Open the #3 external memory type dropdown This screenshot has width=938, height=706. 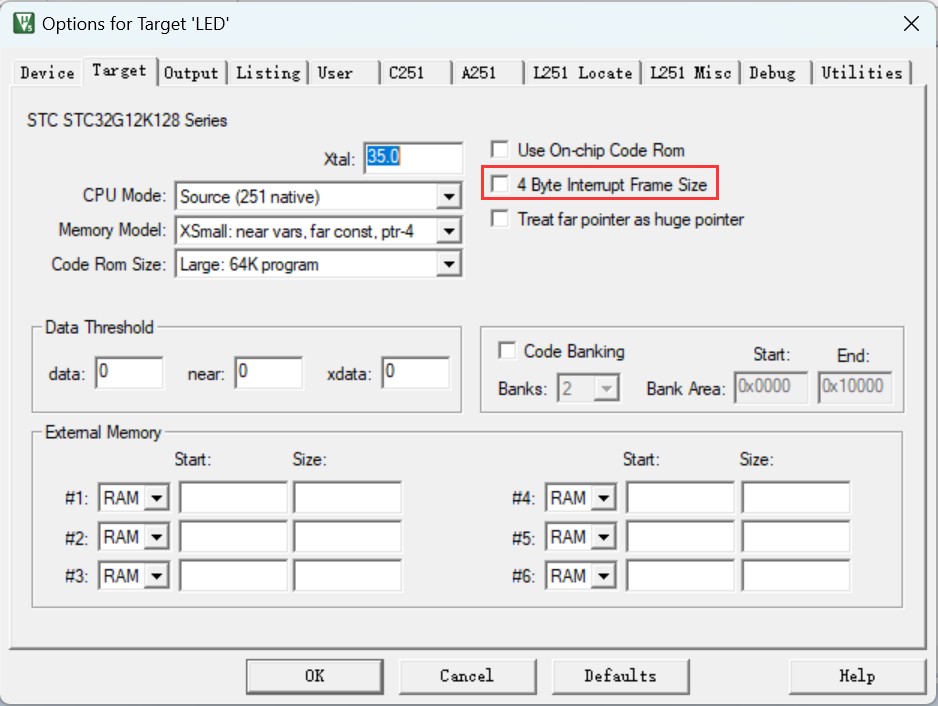[157, 576]
